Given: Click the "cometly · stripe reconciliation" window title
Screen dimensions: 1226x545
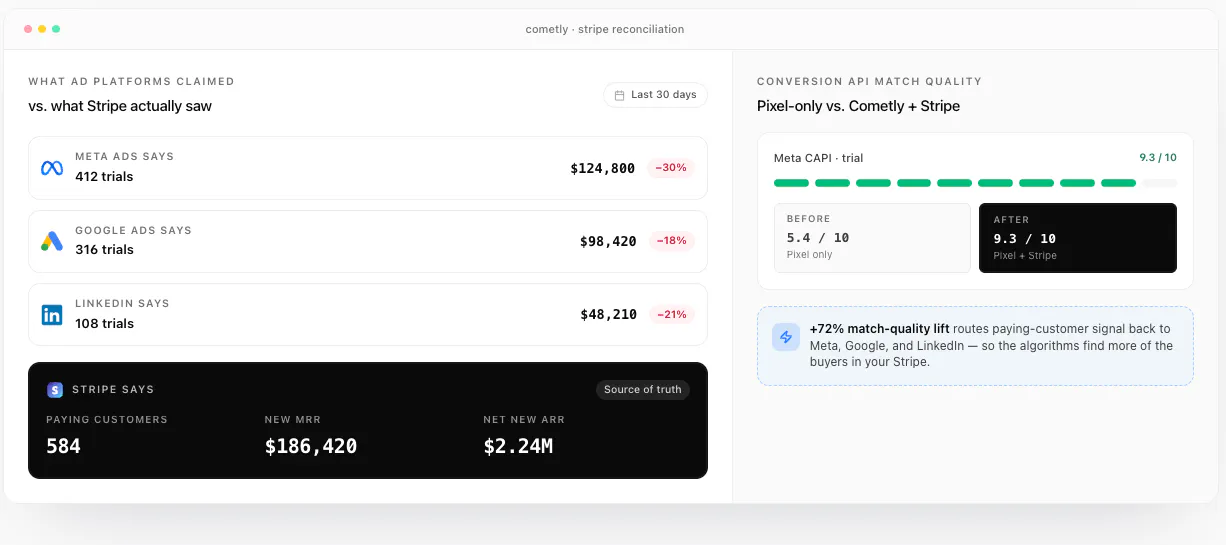Looking at the screenshot, I should pyautogui.click(x=605, y=29).
